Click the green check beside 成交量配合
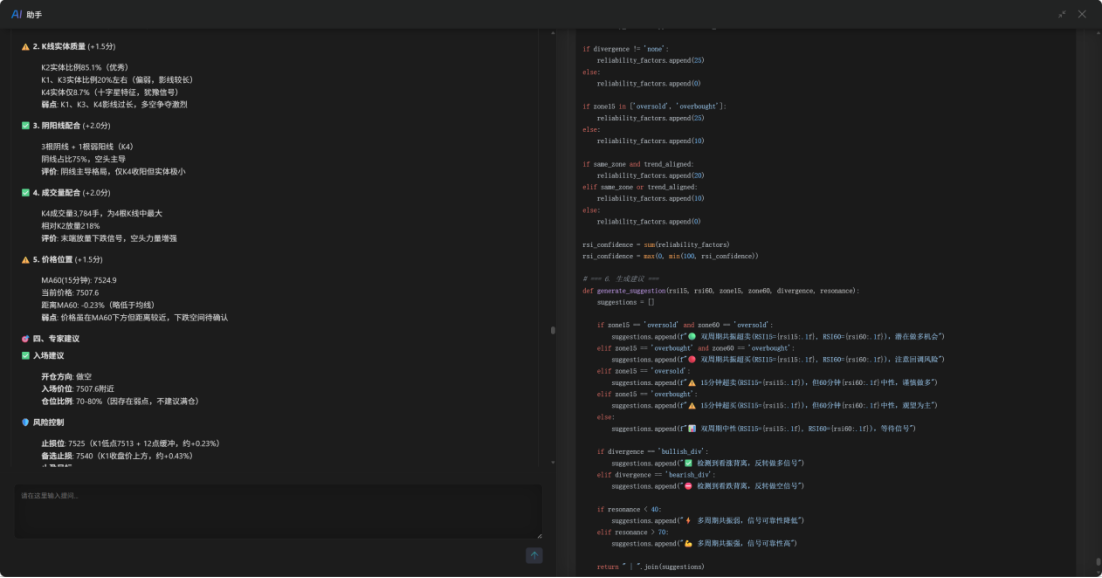This screenshot has height=578, width=1102. point(26,192)
